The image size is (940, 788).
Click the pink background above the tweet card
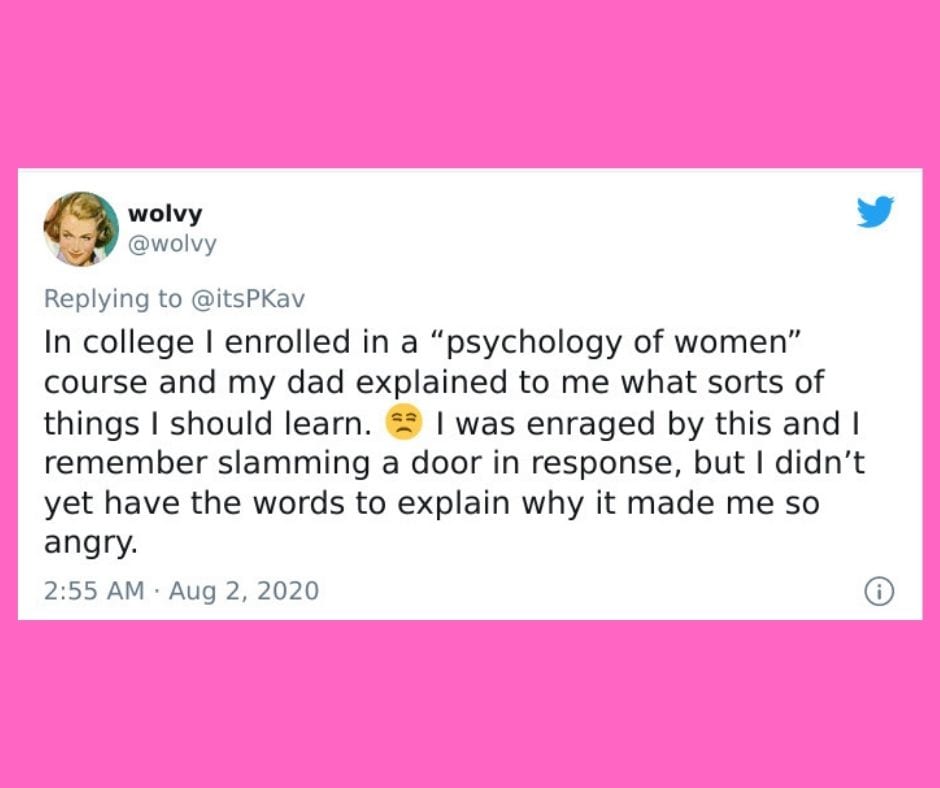470,84
